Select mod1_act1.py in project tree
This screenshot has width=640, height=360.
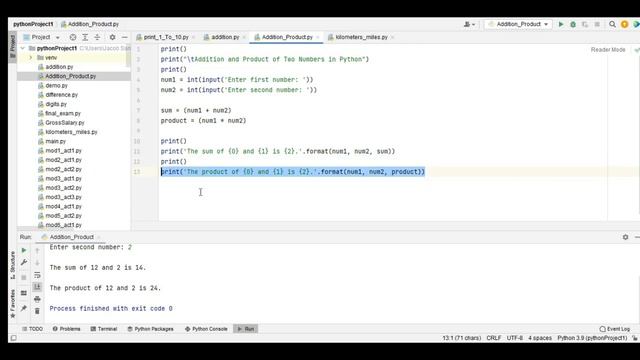coord(63,151)
